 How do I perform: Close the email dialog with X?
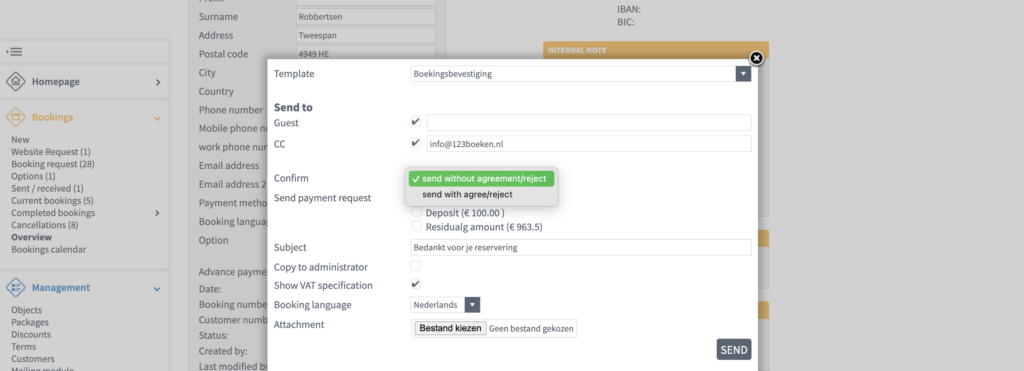pyautogui.click(x=756, y=58)
